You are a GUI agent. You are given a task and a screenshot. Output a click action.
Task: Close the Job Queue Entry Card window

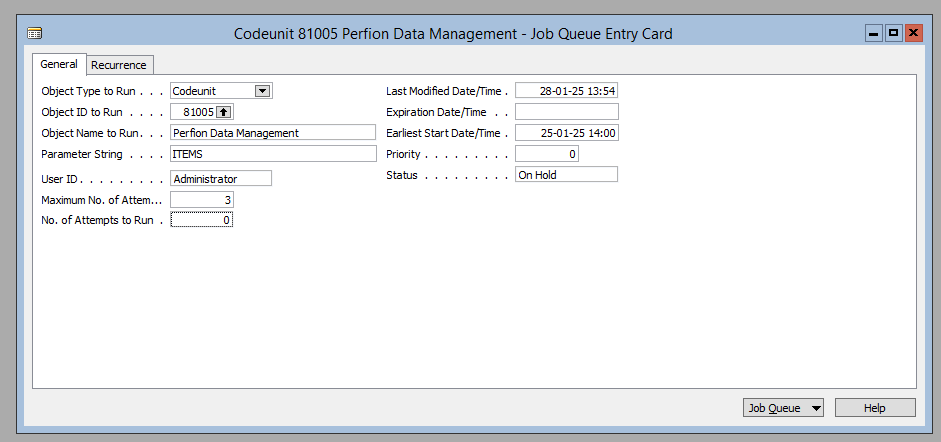click(x=914, y=34)
